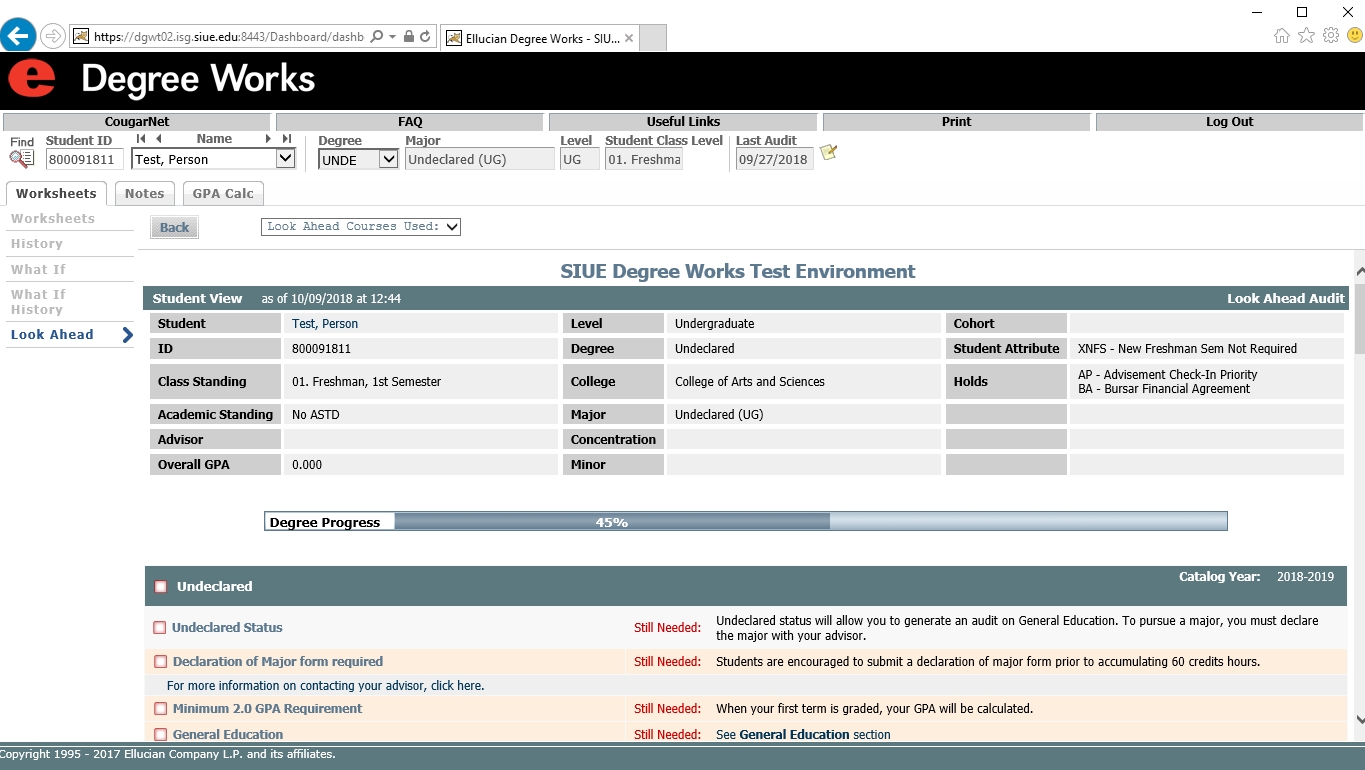Jump to the last student record arrow
The height and width of the screenshot is (770, 1365).
(x=287, y=139)
